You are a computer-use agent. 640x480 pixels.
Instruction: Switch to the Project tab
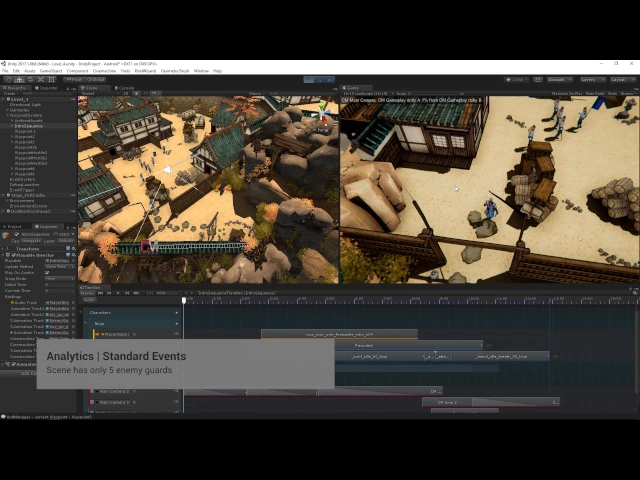coord(14,227)
